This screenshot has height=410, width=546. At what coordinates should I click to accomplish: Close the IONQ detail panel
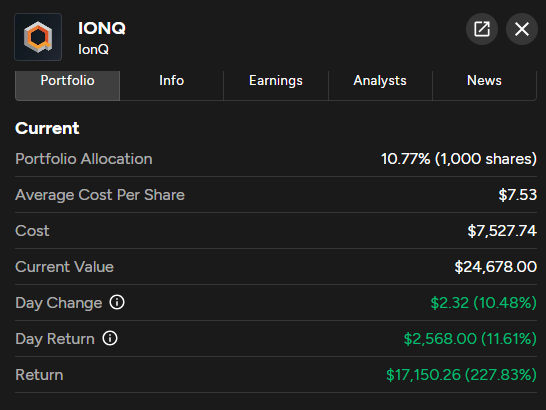click(522, 29)
